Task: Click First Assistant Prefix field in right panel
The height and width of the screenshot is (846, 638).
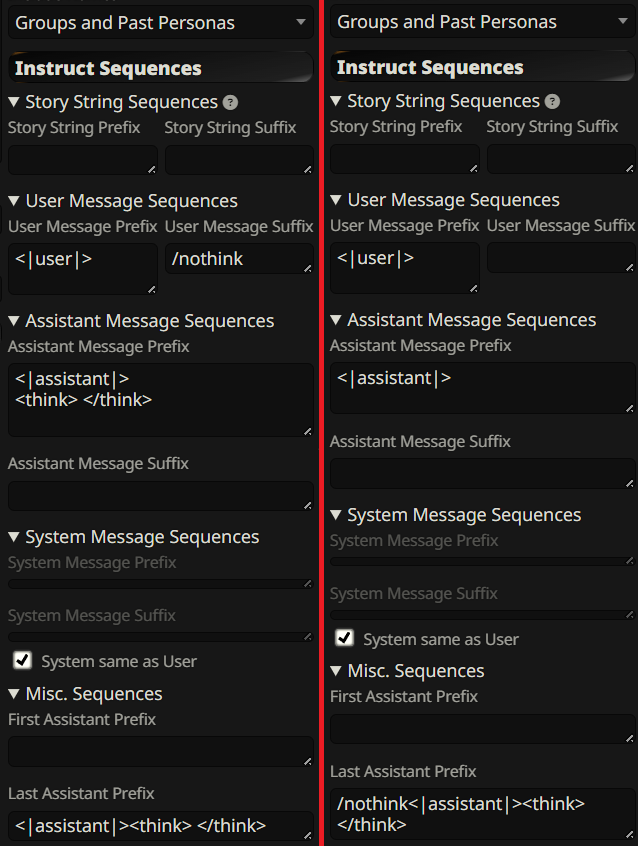Action: [x=482, y=728]
